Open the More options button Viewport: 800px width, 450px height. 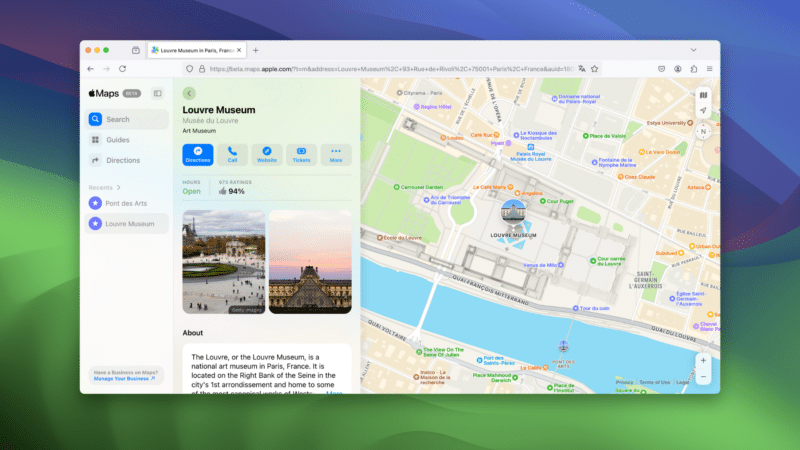[336, 155]
